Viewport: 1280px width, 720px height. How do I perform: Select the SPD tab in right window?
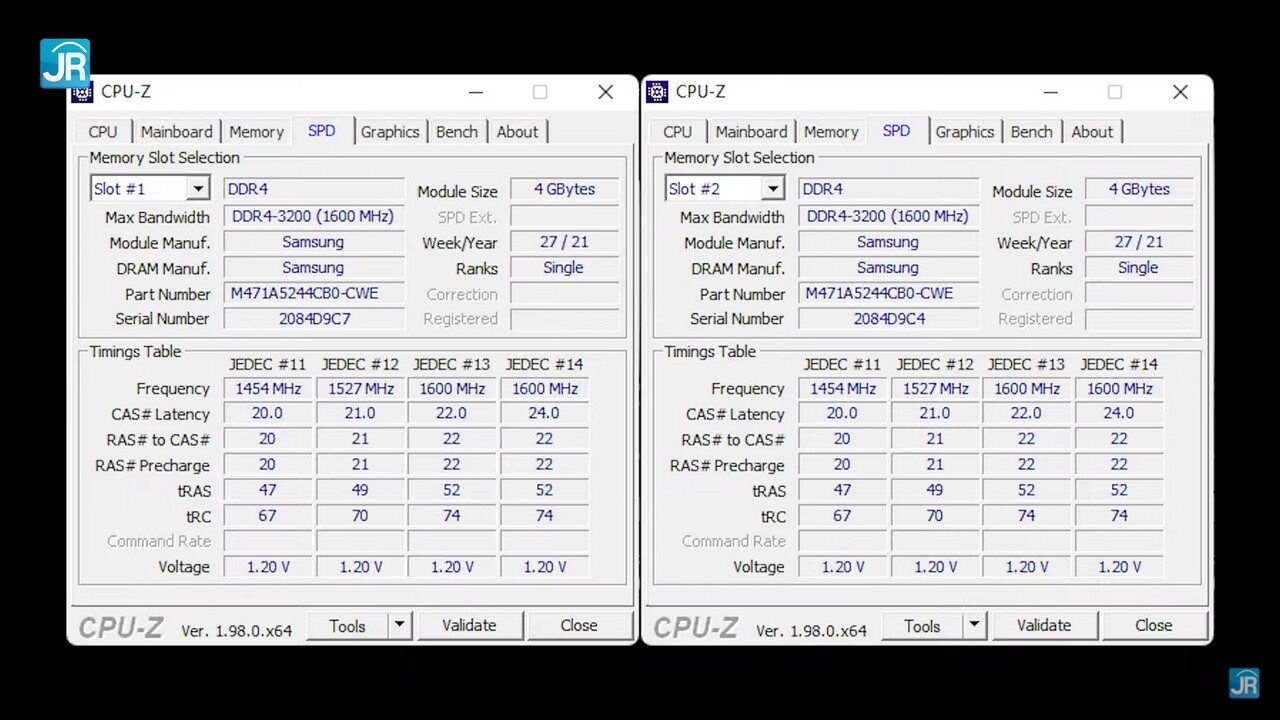coord(897,131)
